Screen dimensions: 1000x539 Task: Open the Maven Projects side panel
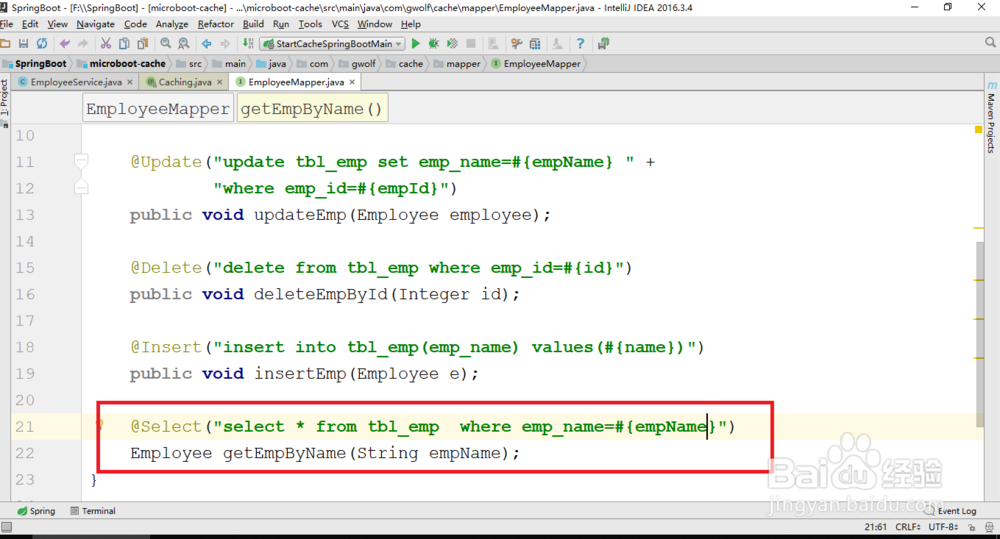(990, 117)
